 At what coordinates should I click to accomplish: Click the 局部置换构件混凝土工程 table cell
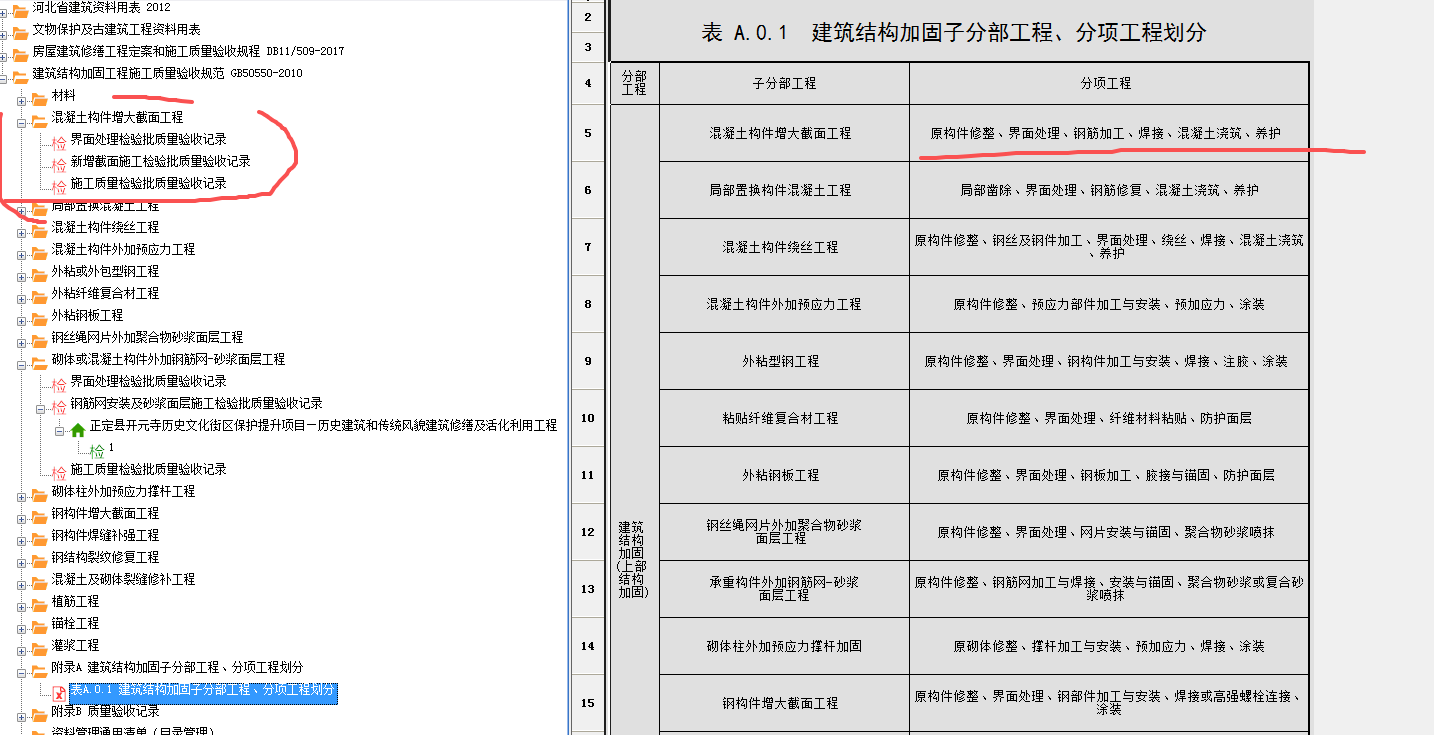tap(784, 190)
